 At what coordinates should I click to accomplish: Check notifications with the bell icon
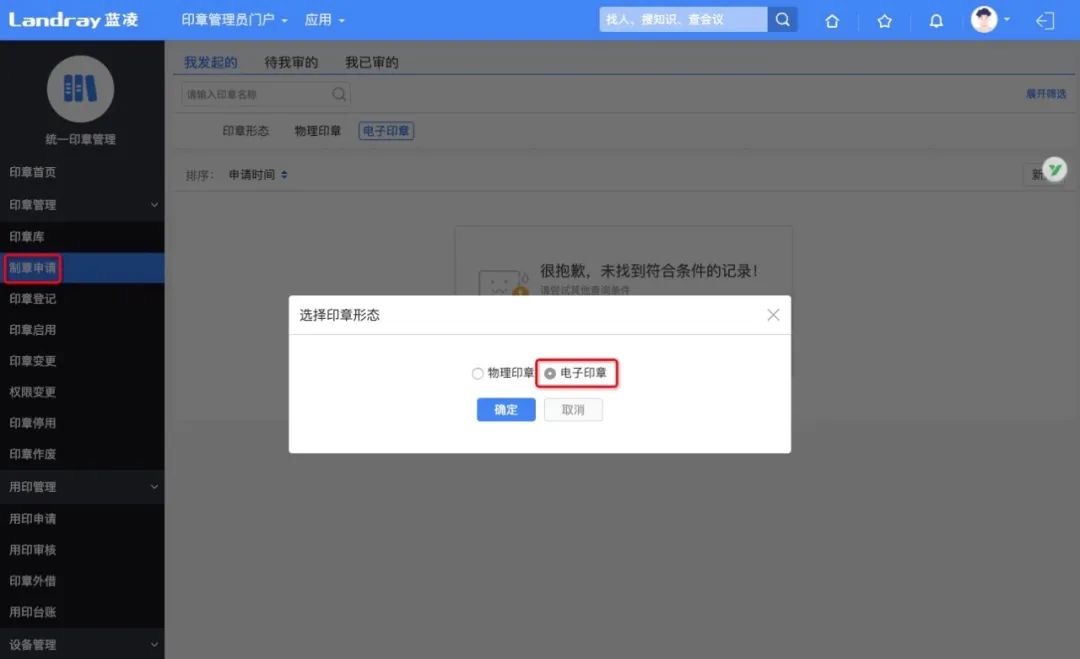(936, 20)
